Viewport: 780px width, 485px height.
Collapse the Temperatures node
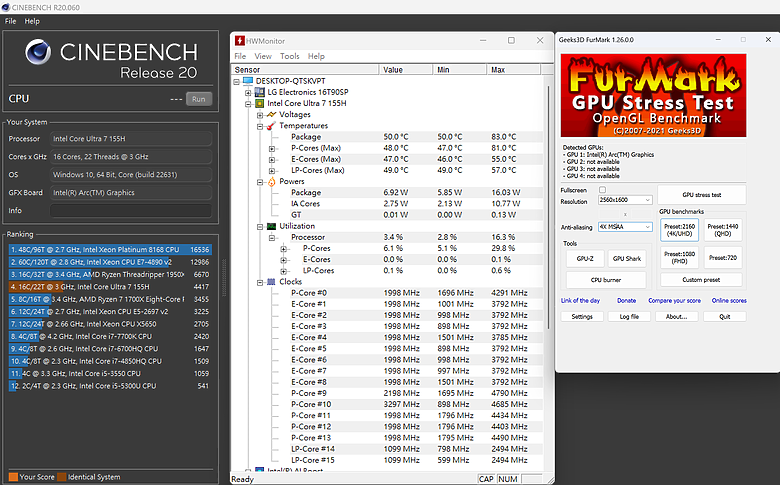coord(260,126)
